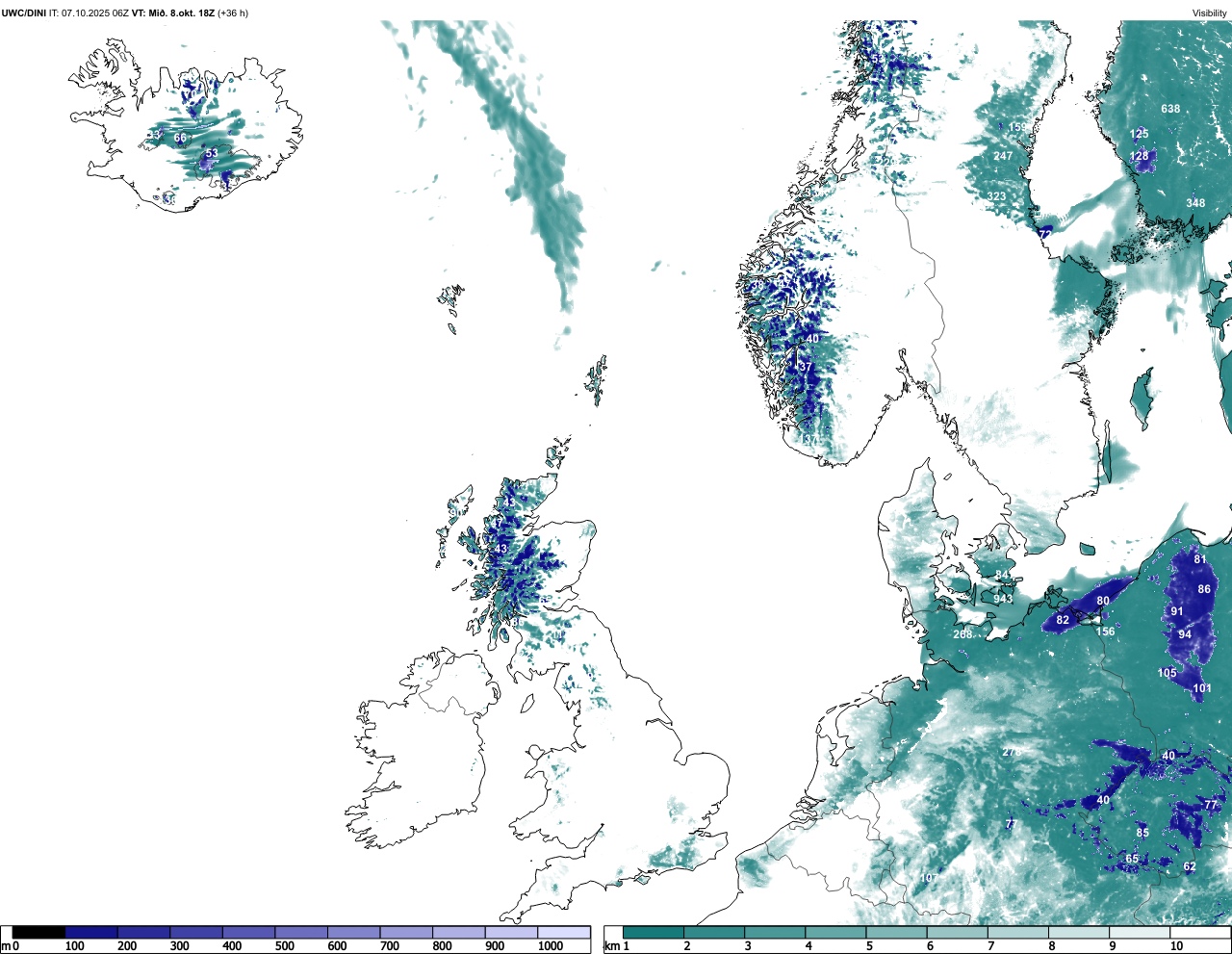This screenshot has width=1232, height=954.
Task: Click the '86' value in the Poland fog area
Action: pos(1204,589)
